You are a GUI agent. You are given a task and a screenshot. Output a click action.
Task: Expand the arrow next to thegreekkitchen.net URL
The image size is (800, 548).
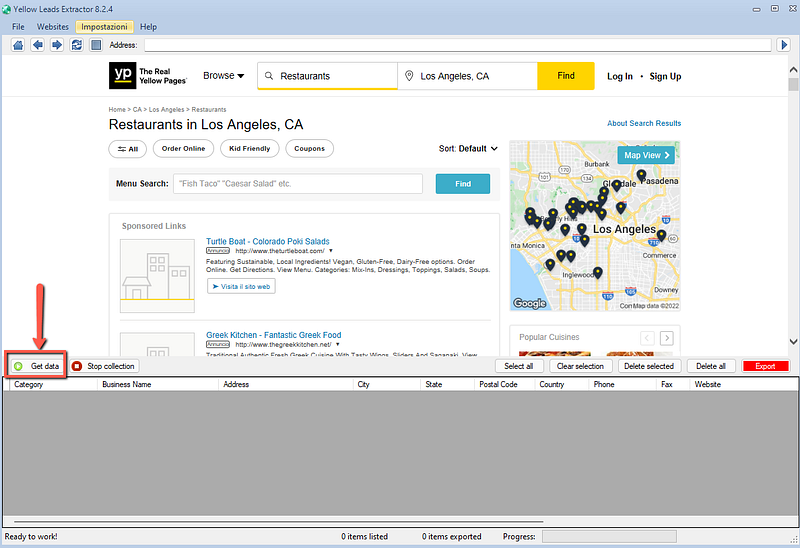point(338,344)
